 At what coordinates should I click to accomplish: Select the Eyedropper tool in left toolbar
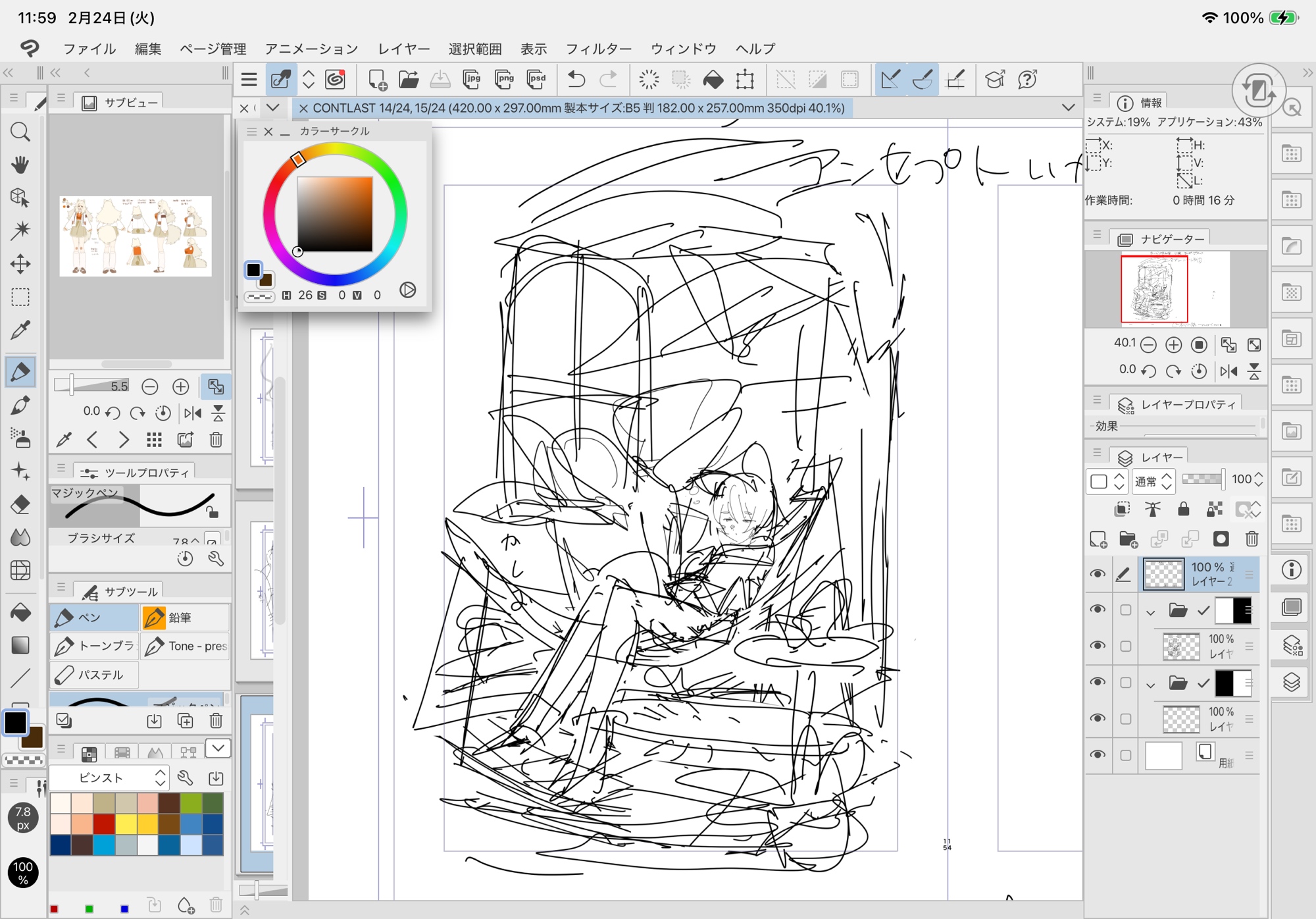pyautogui.click(x=20, y=330)
